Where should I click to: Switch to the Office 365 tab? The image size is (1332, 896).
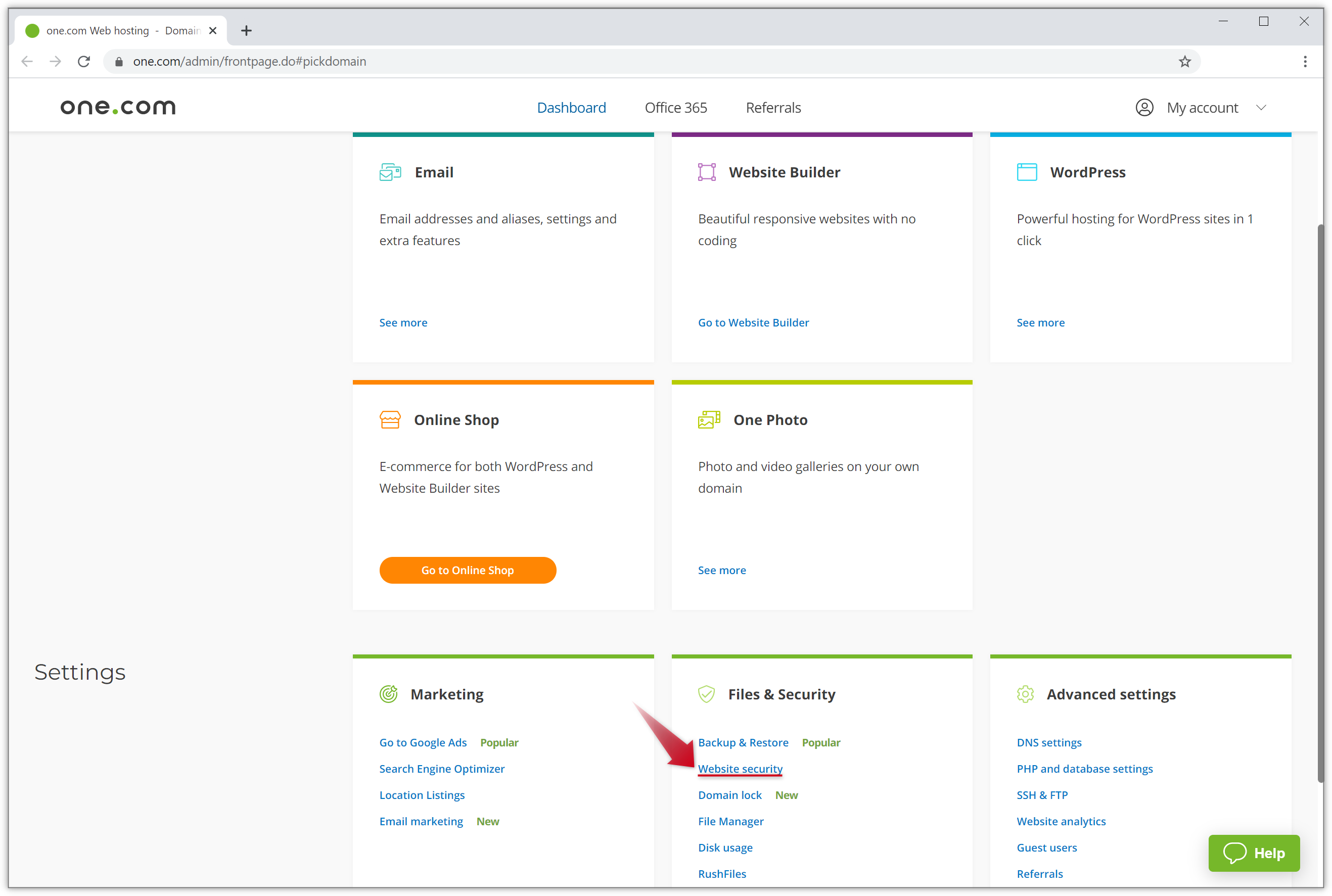(x=676, y=107)
